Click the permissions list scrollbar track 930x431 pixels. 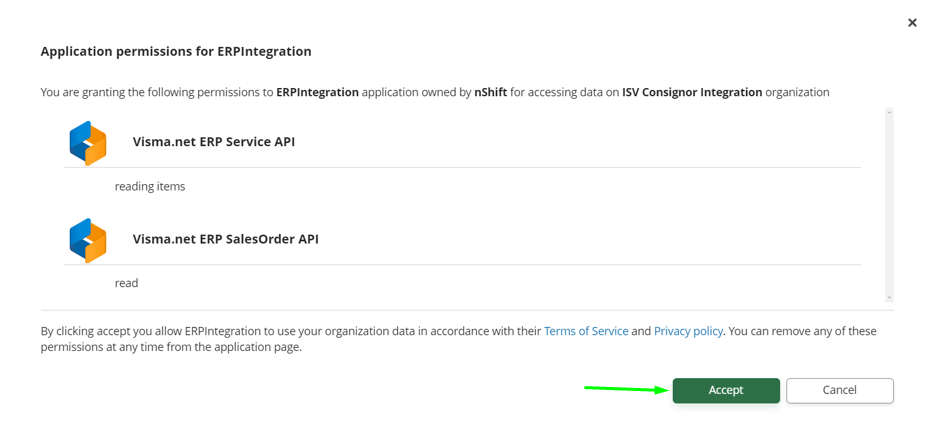[x=889, y=205]
